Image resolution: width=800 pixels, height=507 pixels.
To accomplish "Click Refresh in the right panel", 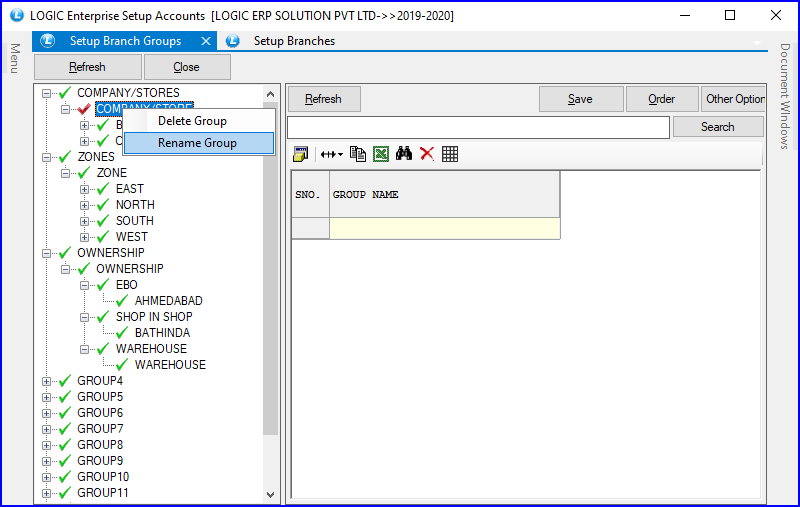I will click(323, 99).
